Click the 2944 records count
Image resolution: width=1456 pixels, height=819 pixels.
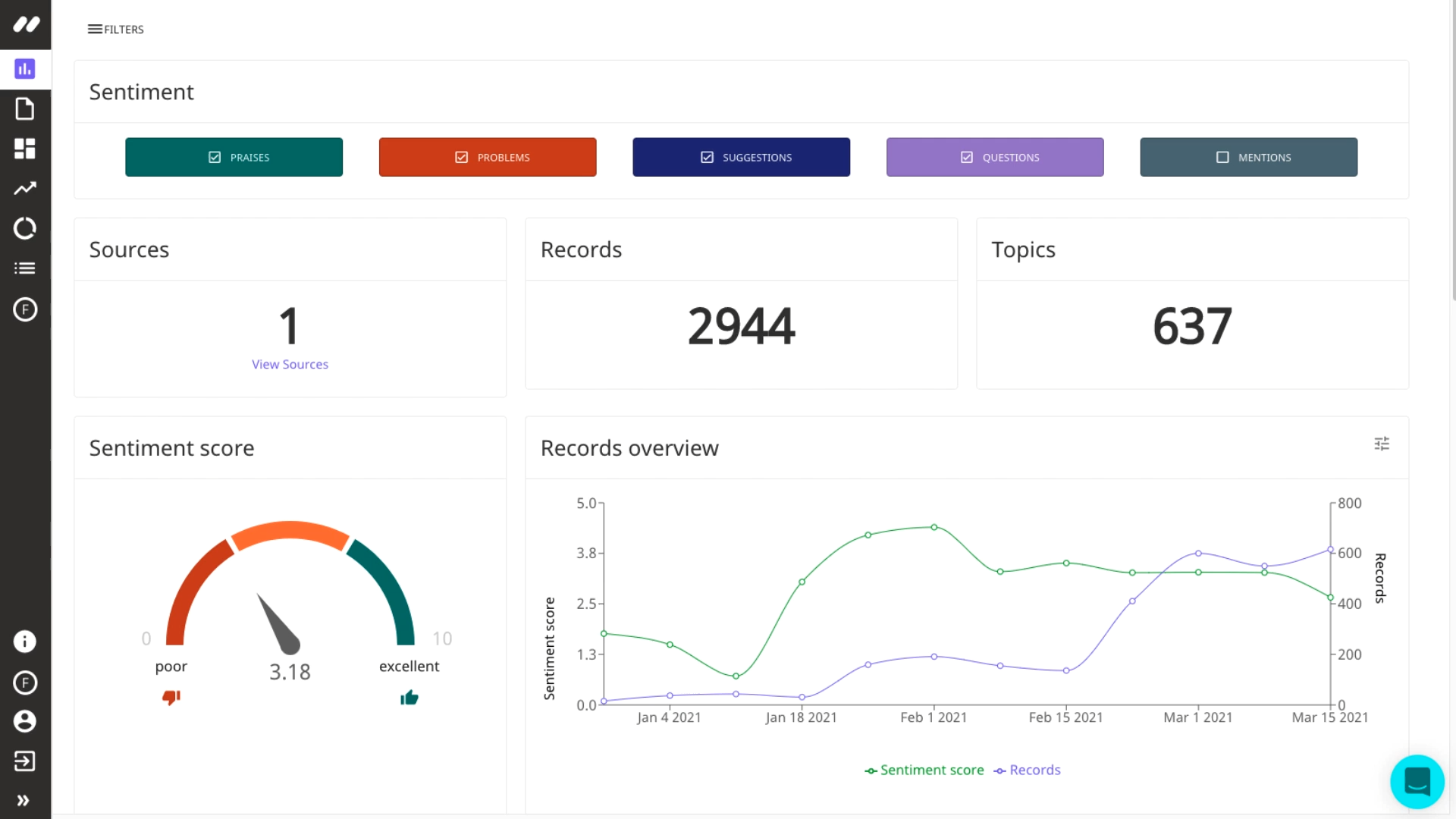[x=741, y=326]
